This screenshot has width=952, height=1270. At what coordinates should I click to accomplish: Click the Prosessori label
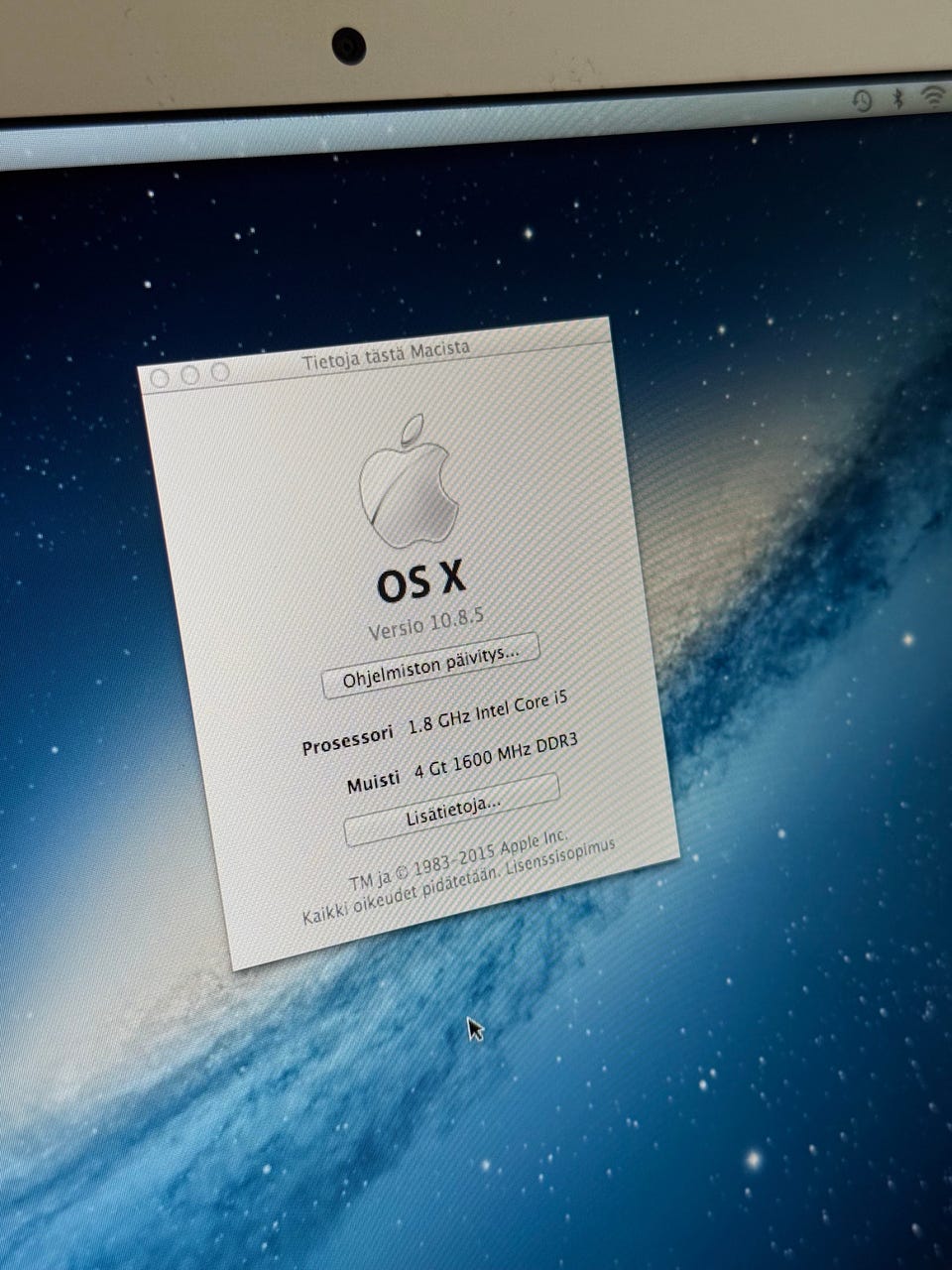click(x=347, y=739)
